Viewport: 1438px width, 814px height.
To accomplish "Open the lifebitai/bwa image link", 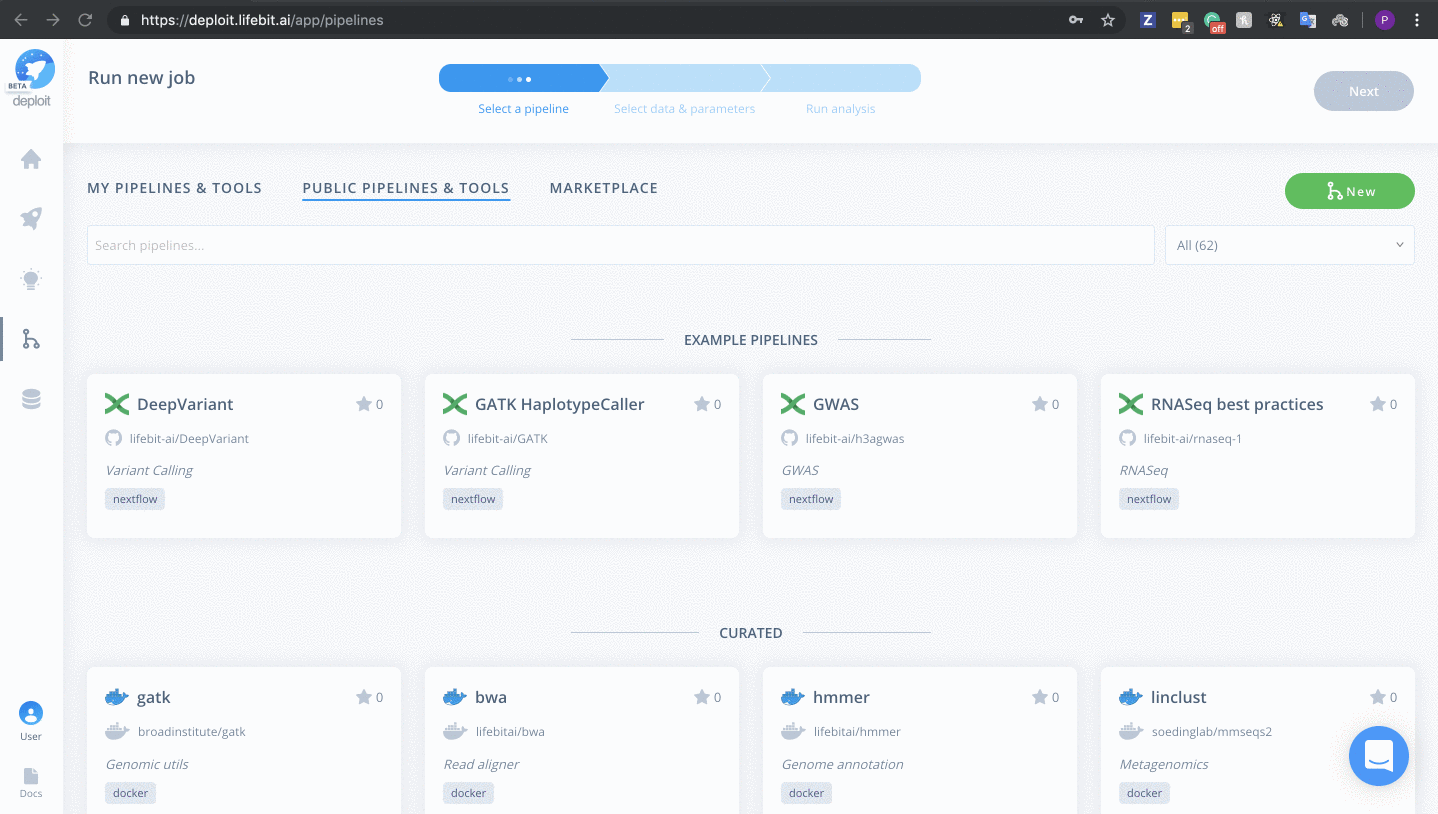I will [510, 732].
